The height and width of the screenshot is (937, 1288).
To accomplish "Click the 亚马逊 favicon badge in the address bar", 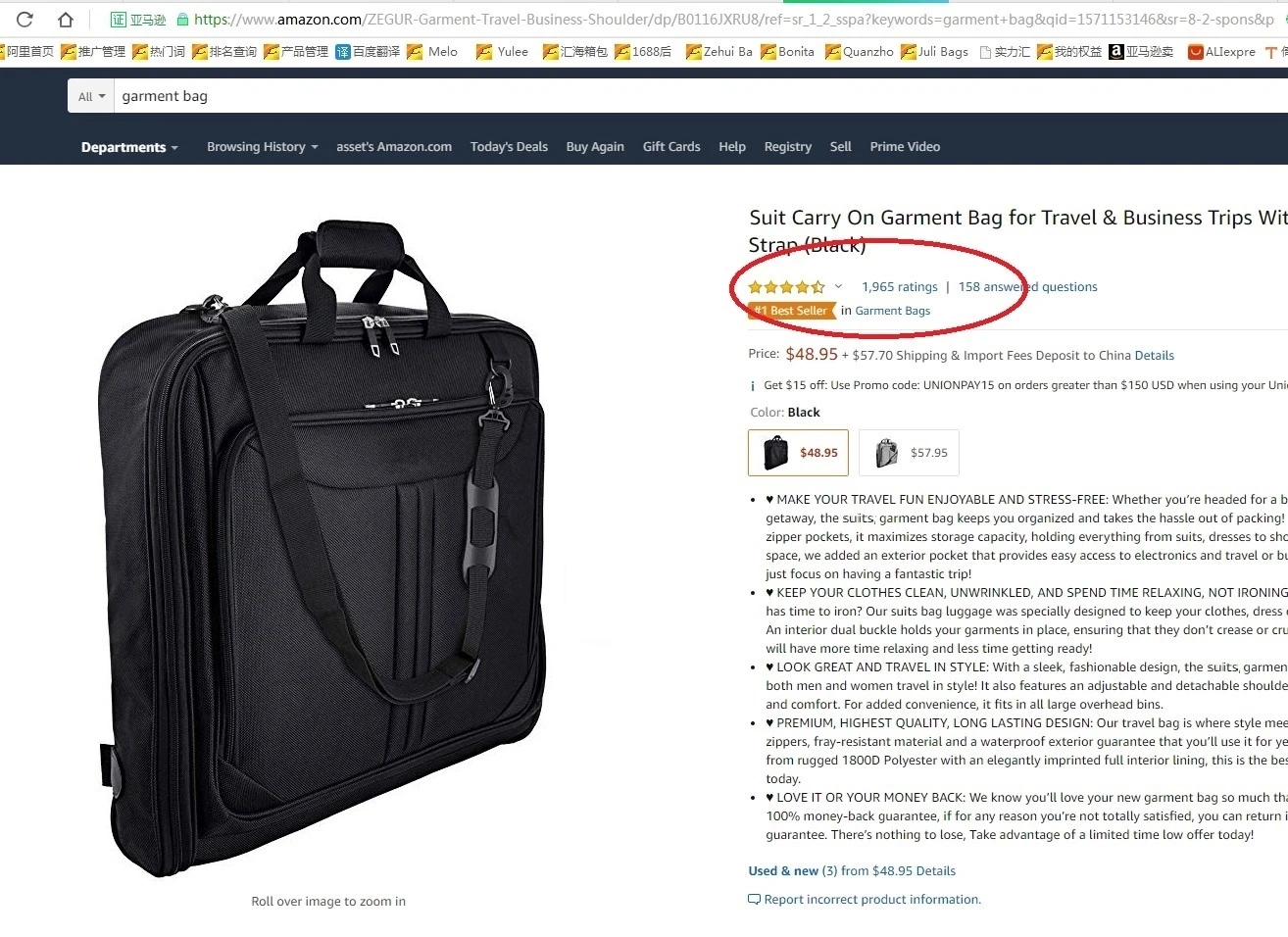I will coord(117,19).
